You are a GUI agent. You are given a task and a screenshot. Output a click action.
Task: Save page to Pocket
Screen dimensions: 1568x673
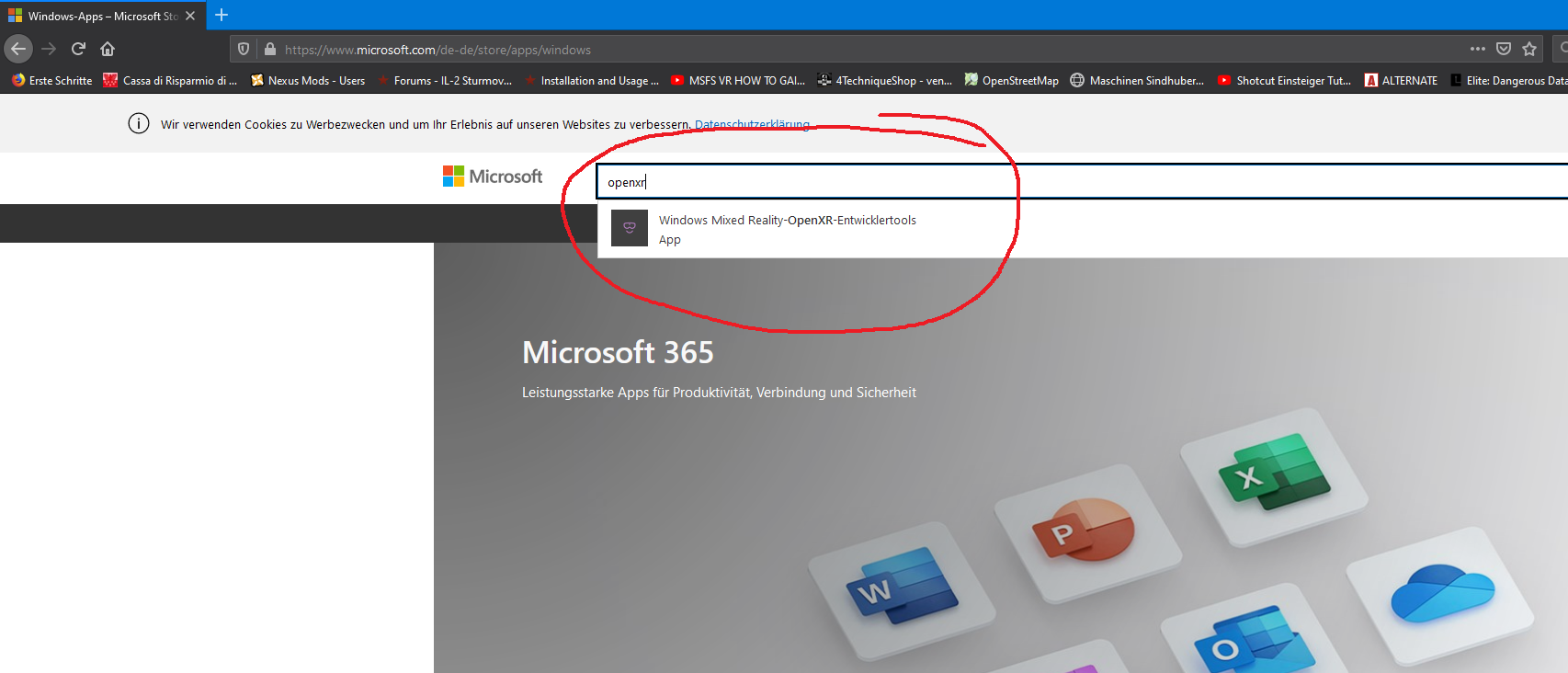tap(1504, 49)
